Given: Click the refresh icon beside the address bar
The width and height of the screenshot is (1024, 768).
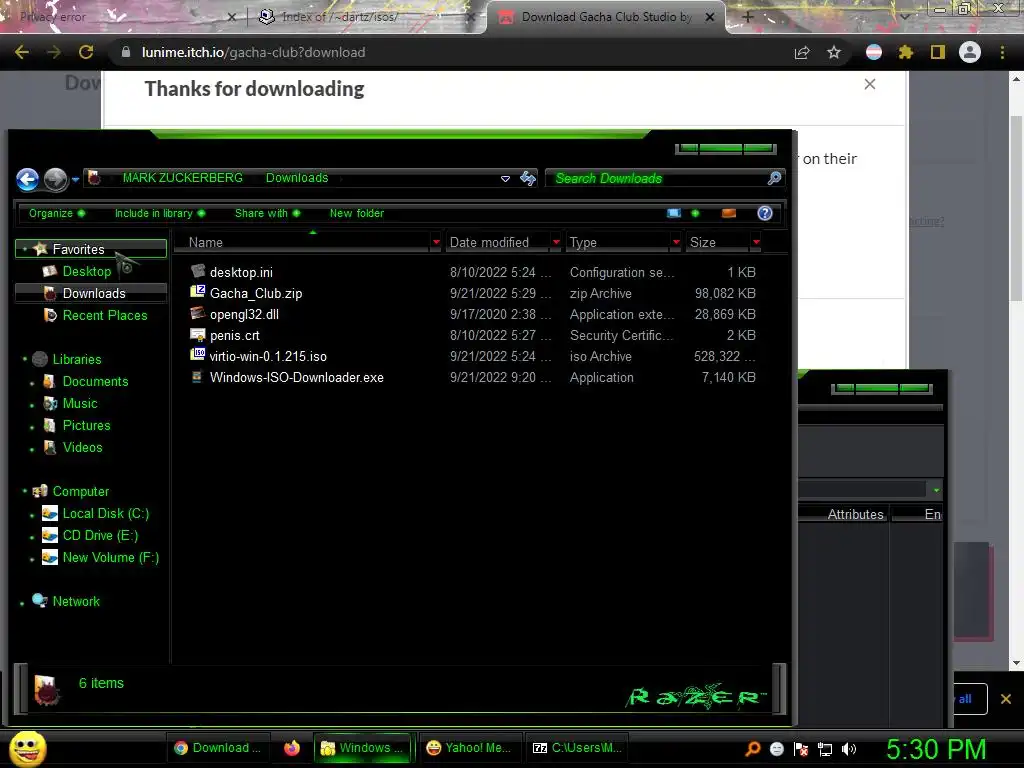Looking at the screenshot, I should [528, 178].
